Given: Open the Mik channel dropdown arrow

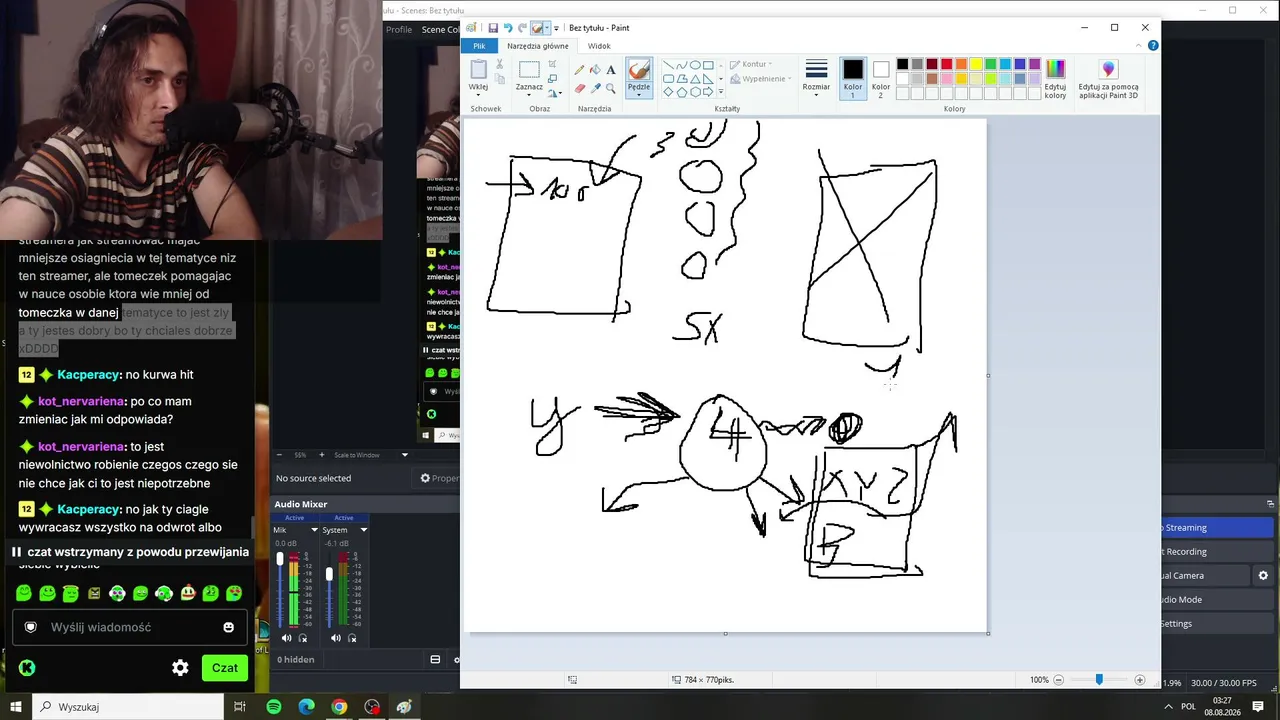Looking at the screenshot, I should [x=314, y=530].
